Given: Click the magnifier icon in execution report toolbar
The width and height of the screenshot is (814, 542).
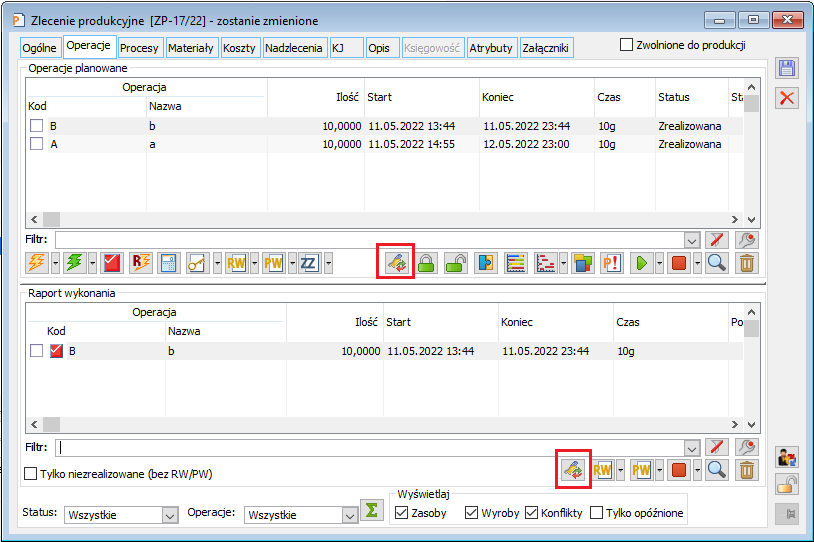Looking at the screenshot, I should (717, 470).
